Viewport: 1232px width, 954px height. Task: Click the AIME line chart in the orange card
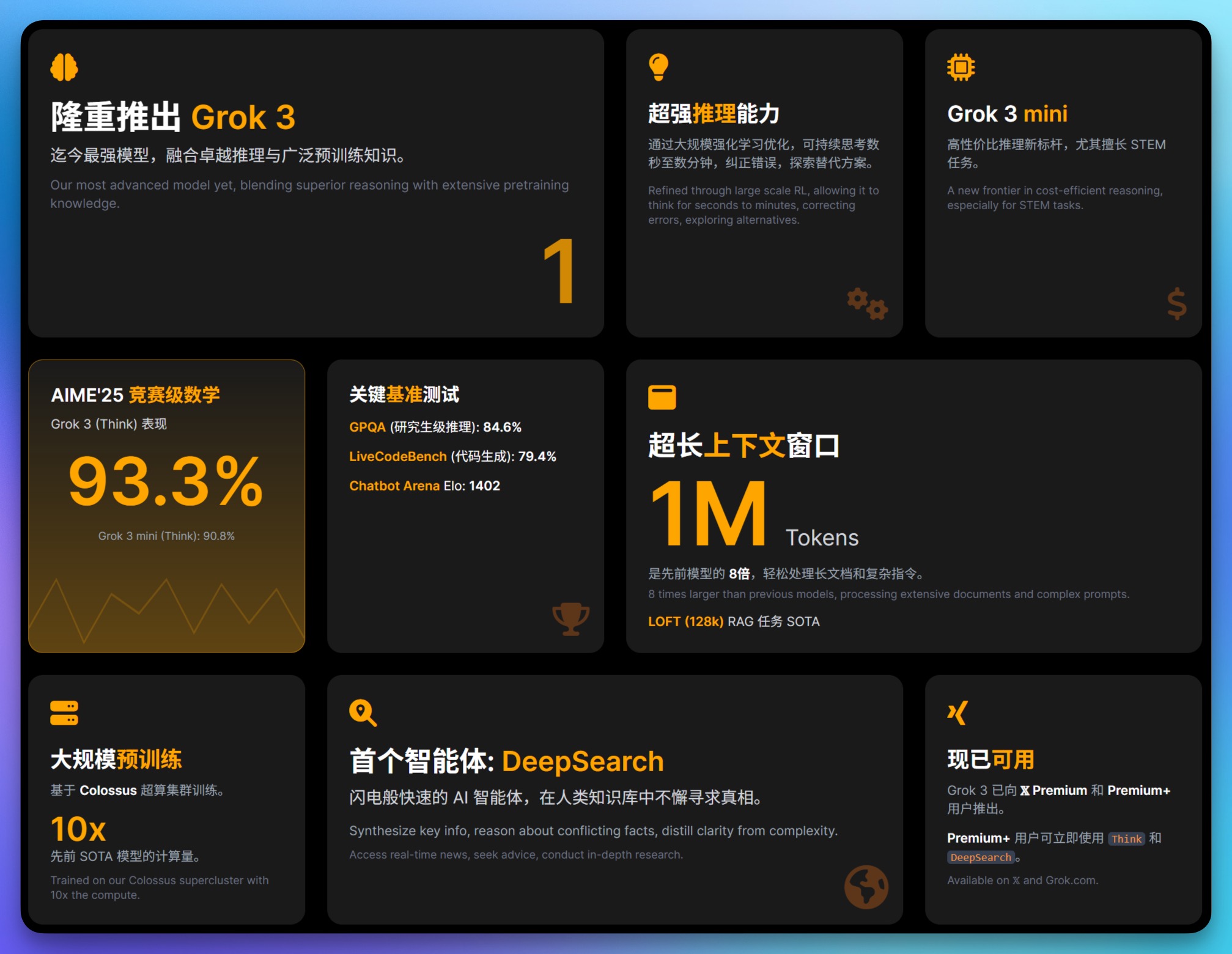[166, 612]
